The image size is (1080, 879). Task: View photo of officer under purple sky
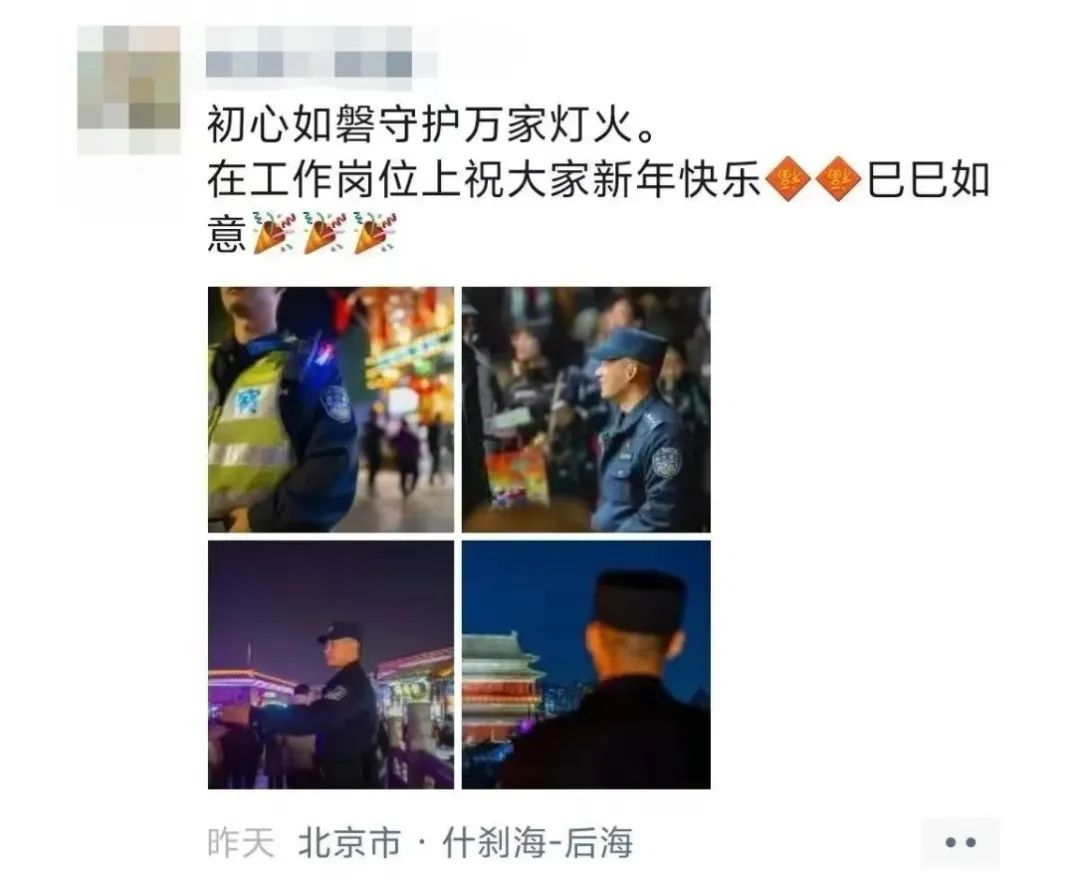point(331,665)
